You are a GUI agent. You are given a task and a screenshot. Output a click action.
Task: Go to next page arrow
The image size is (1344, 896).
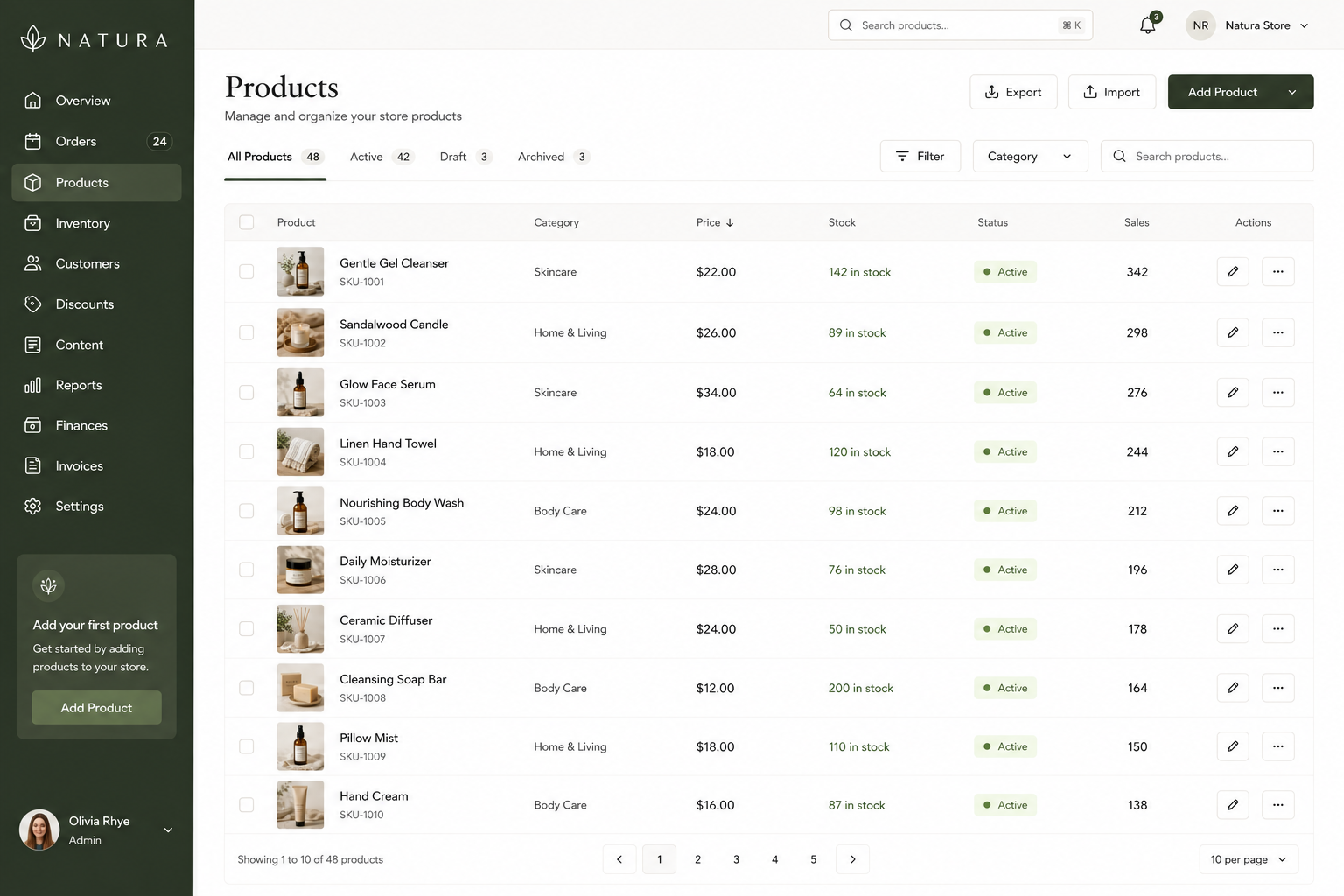coord(853,859)
